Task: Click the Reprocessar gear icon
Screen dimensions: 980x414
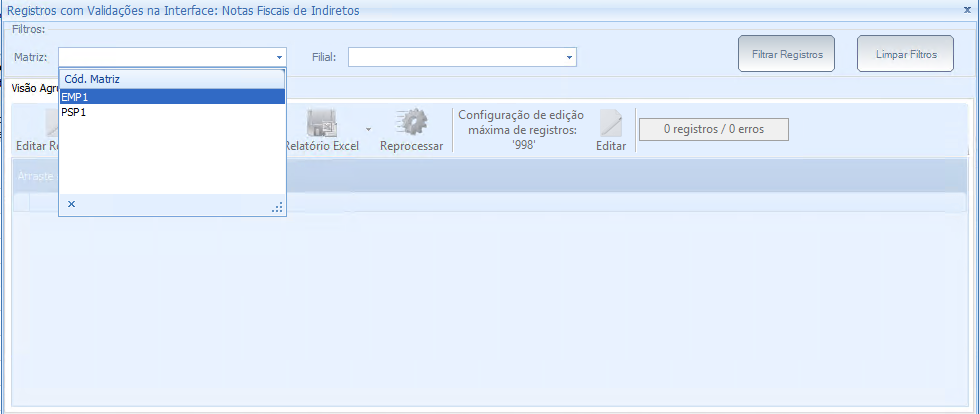Action: click(x=411, y=123)
